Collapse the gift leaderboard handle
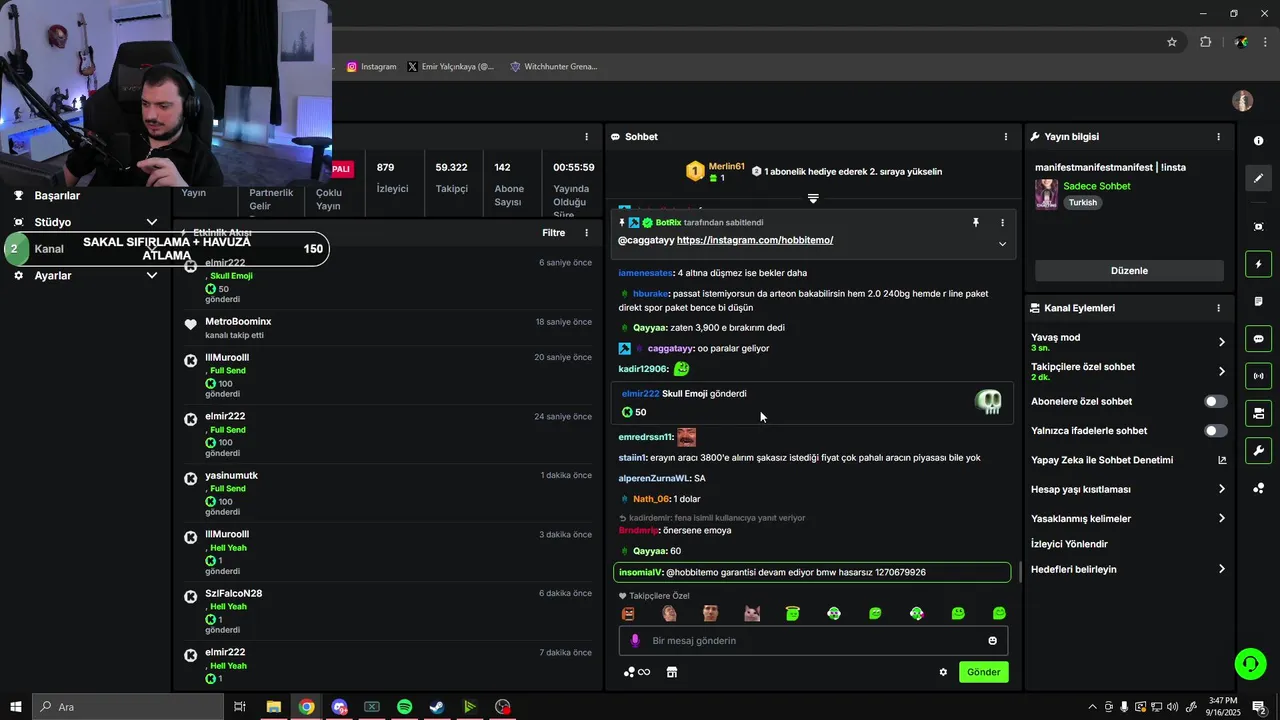1280x720 pixels. coord(813,199)
